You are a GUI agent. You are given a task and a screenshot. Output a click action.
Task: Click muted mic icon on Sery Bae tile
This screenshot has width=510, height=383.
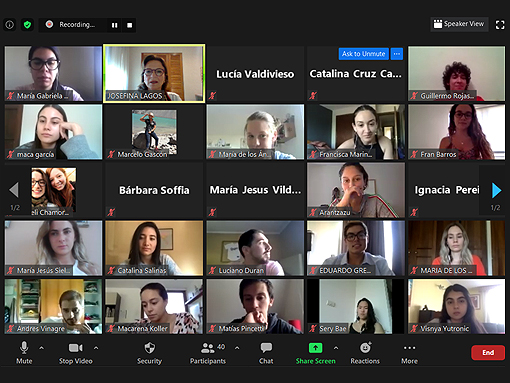pyautogui.click(x=313, y=329)
